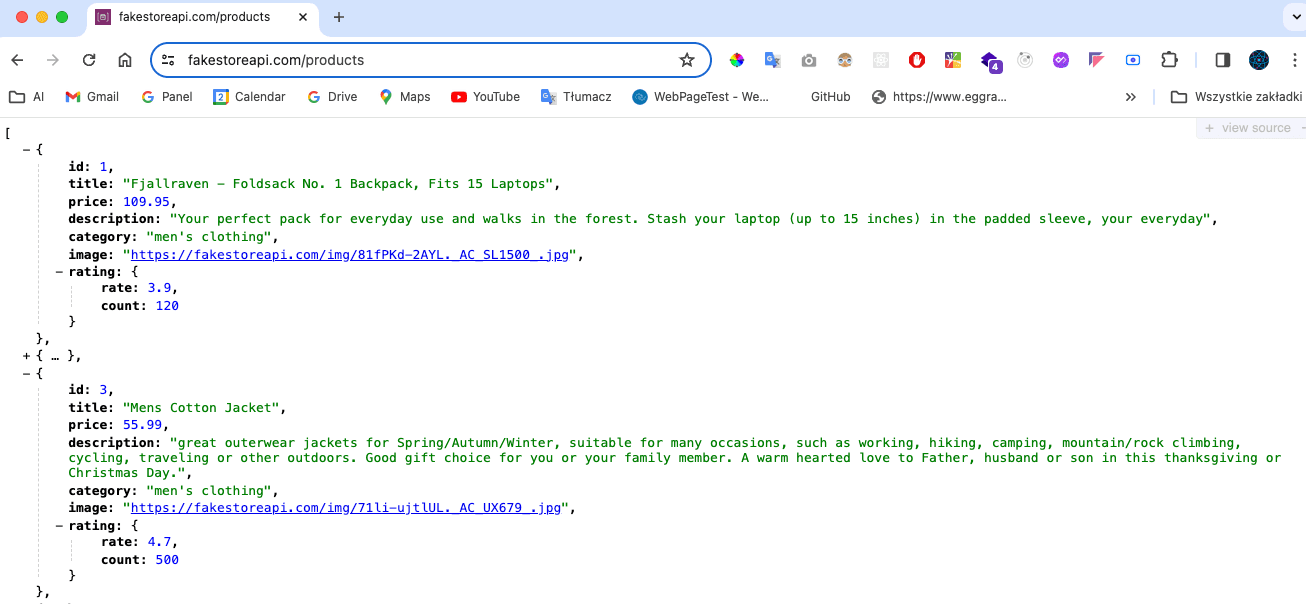Go back using the browser back arrow

[x=17, y=60]
